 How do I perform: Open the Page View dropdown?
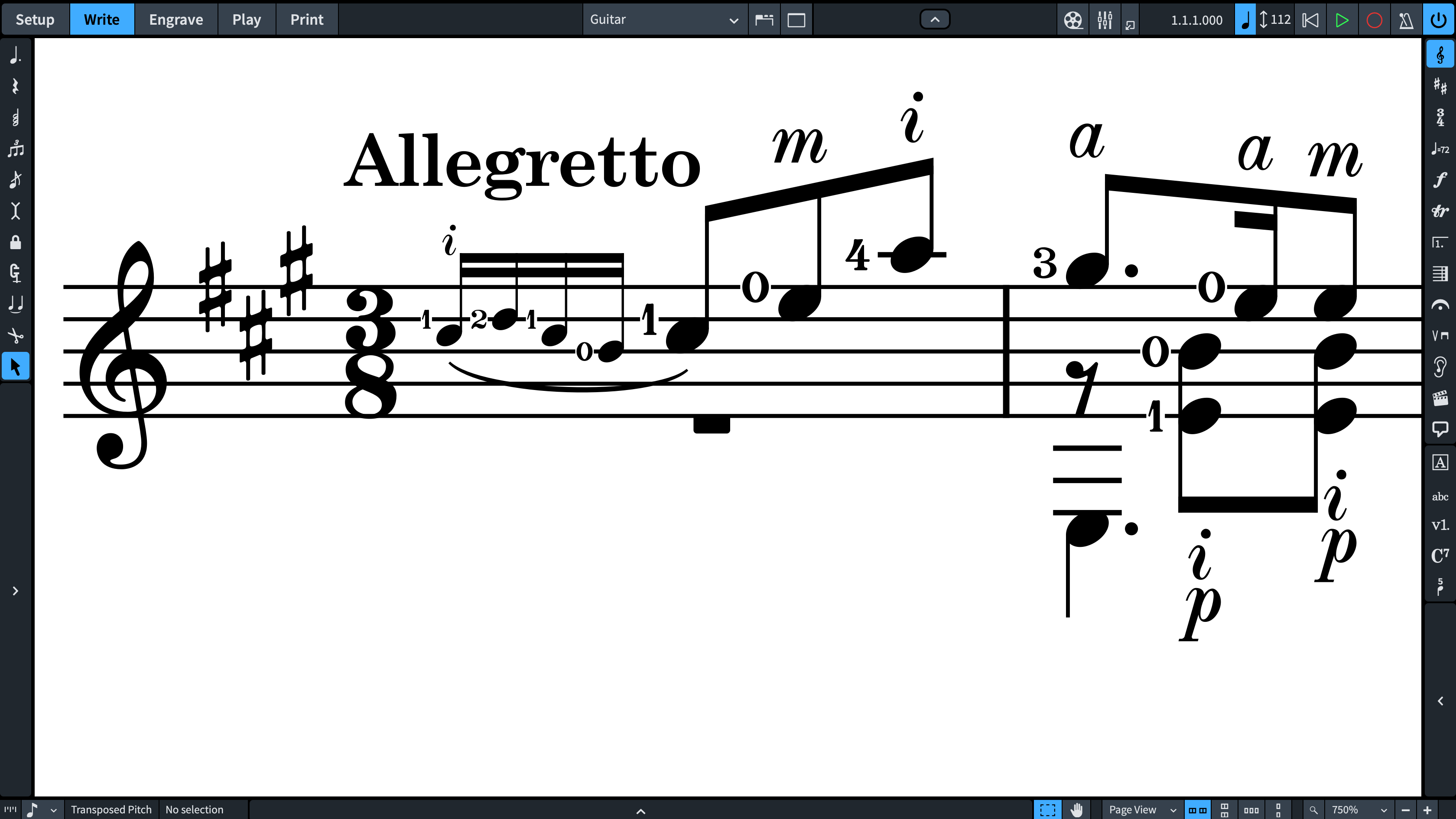[1141, 809]
